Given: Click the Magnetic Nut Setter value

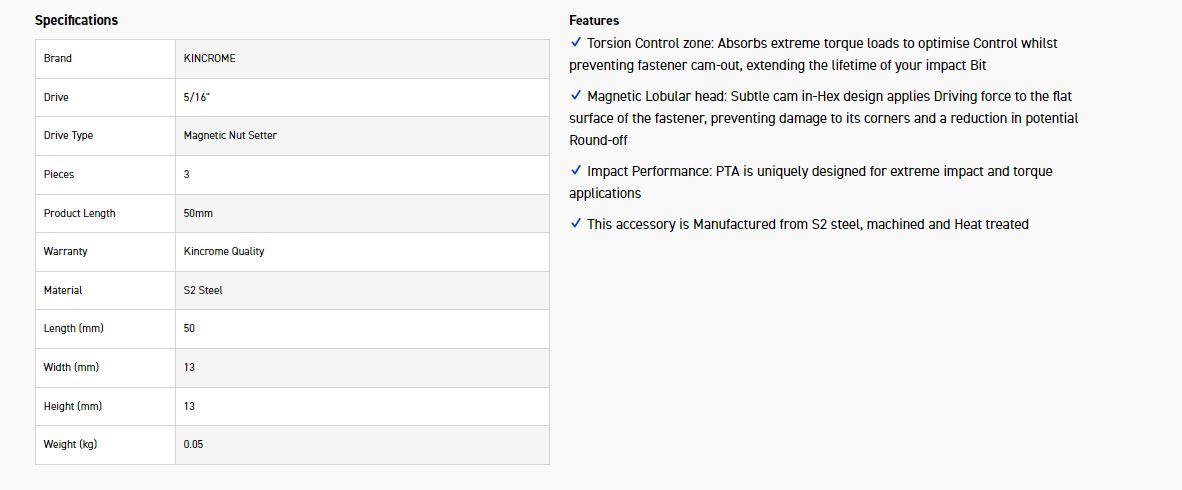Looking at the screenshot, I should (x=230, y=135).
